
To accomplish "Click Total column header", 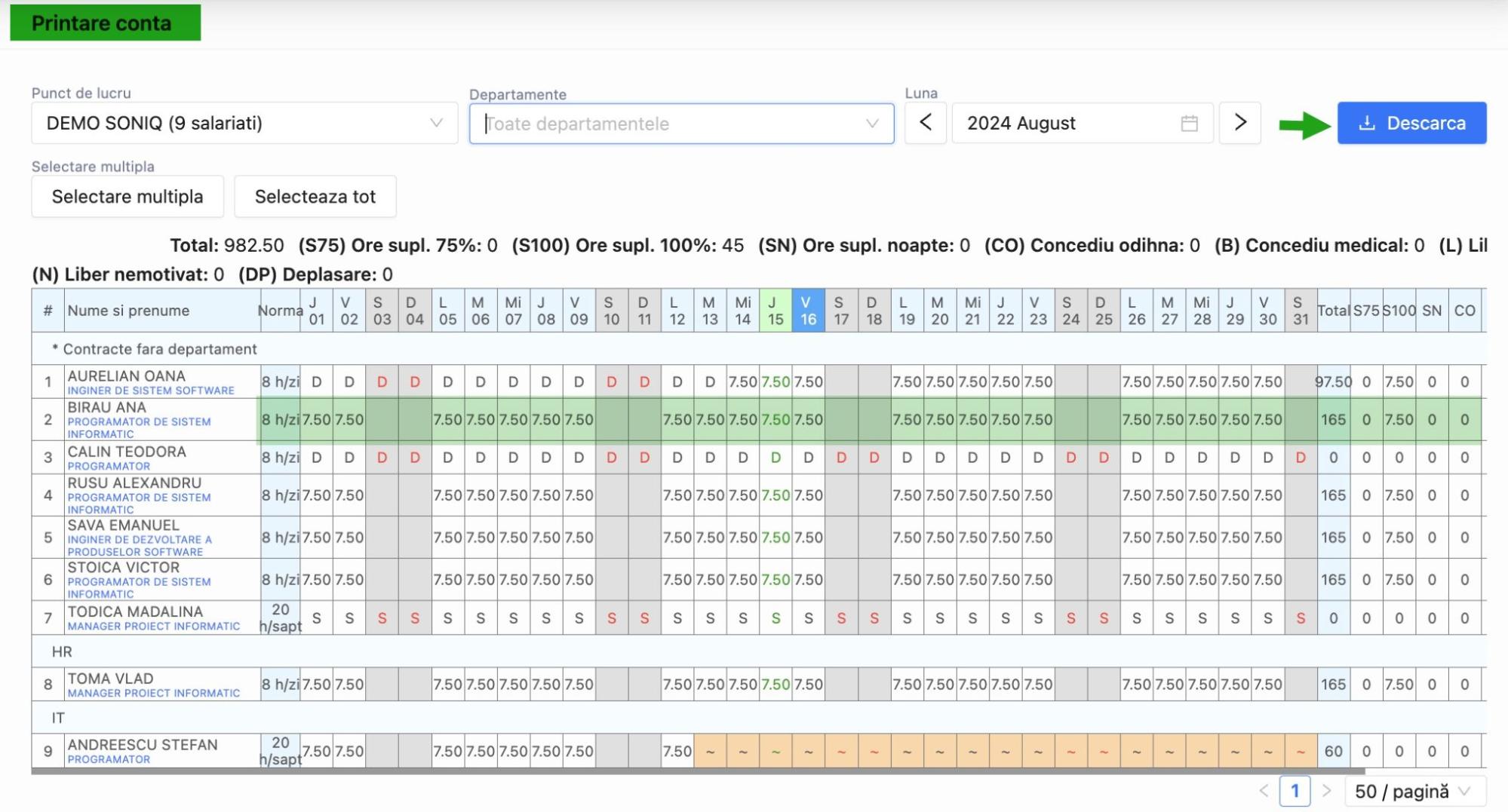I will tap(1333, 310).
